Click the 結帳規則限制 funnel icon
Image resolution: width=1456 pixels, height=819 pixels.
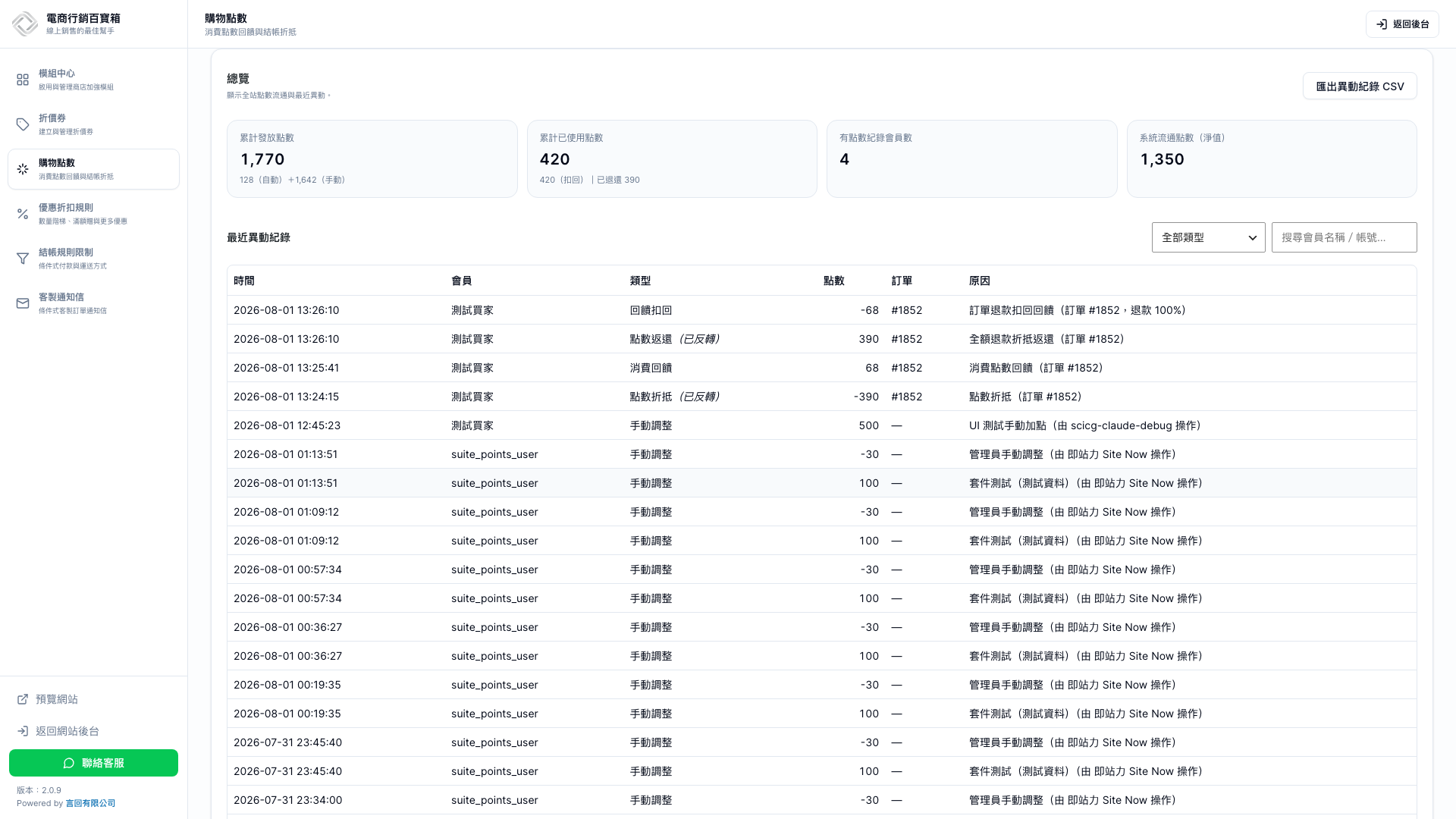[23, 259]
